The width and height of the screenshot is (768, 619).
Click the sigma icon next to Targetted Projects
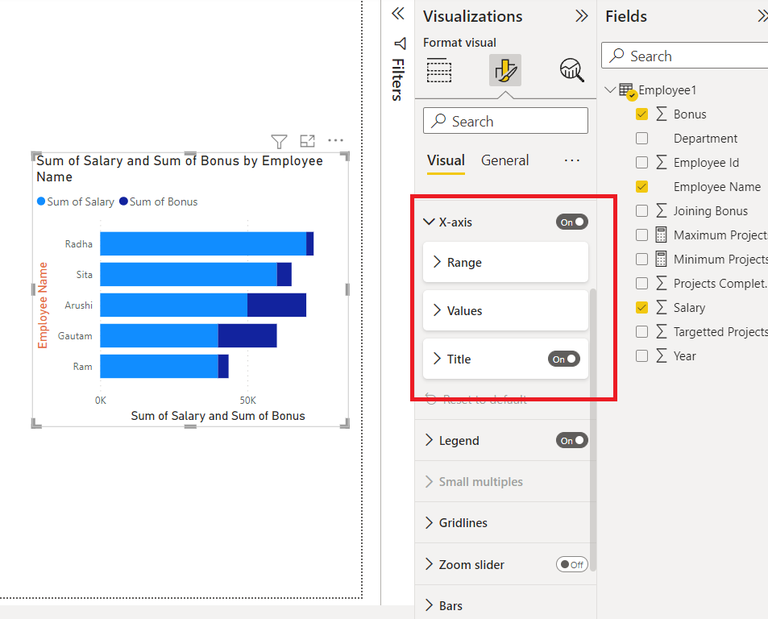[661, 332]
